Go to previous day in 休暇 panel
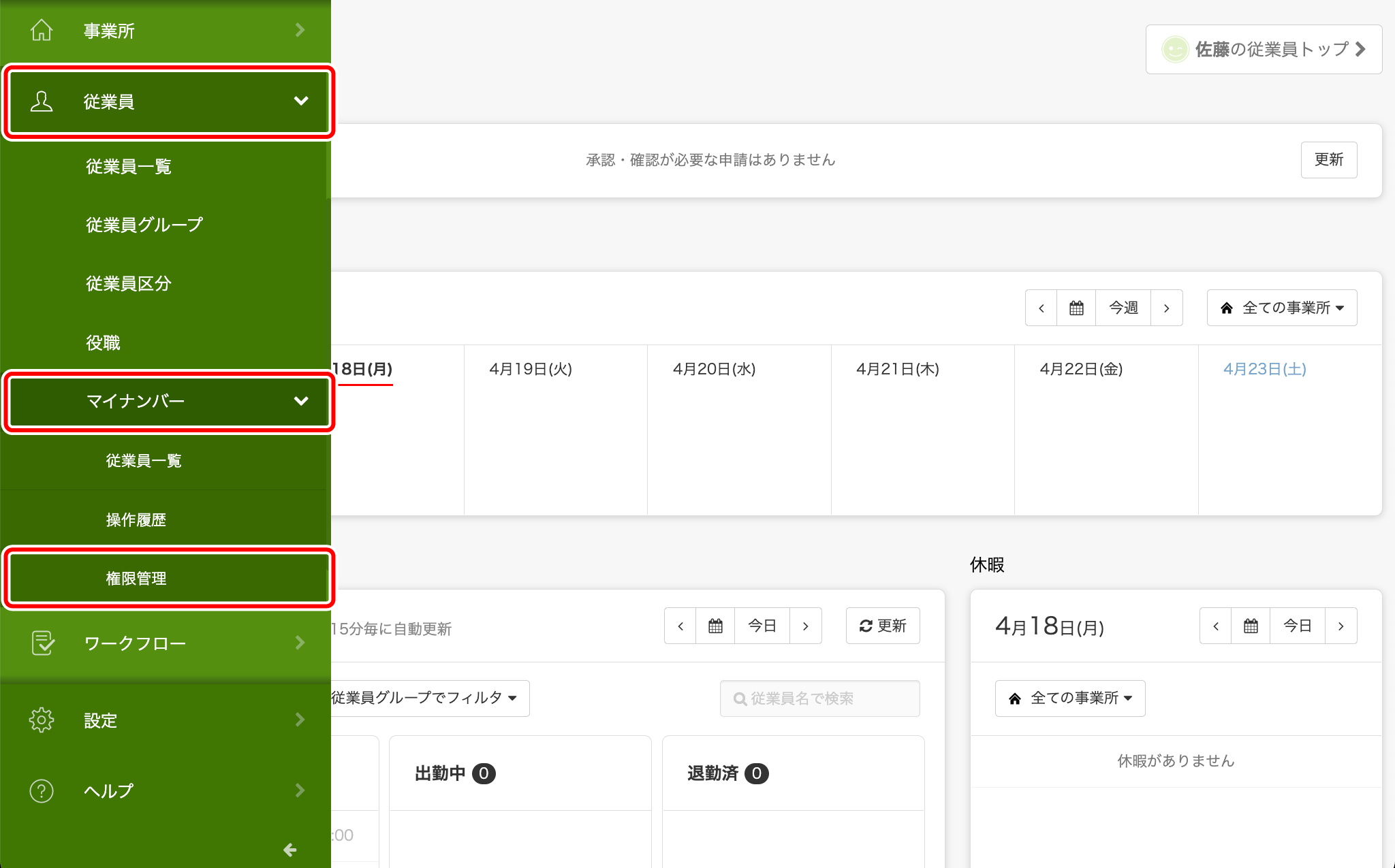This screenshot has height=868, width=1395. point(1215,626)
